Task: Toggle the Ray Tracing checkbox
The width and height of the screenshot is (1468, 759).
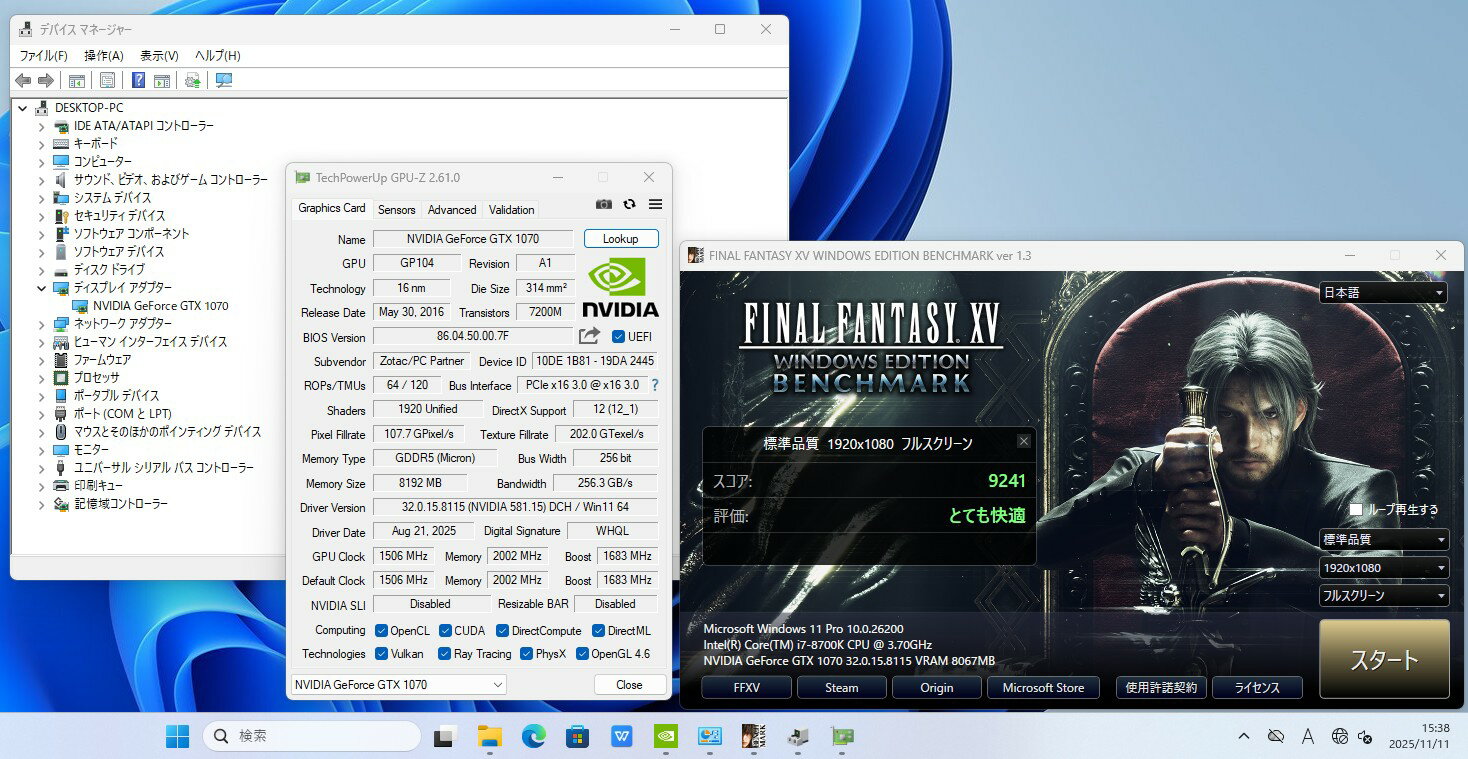Action: (443, 654)
